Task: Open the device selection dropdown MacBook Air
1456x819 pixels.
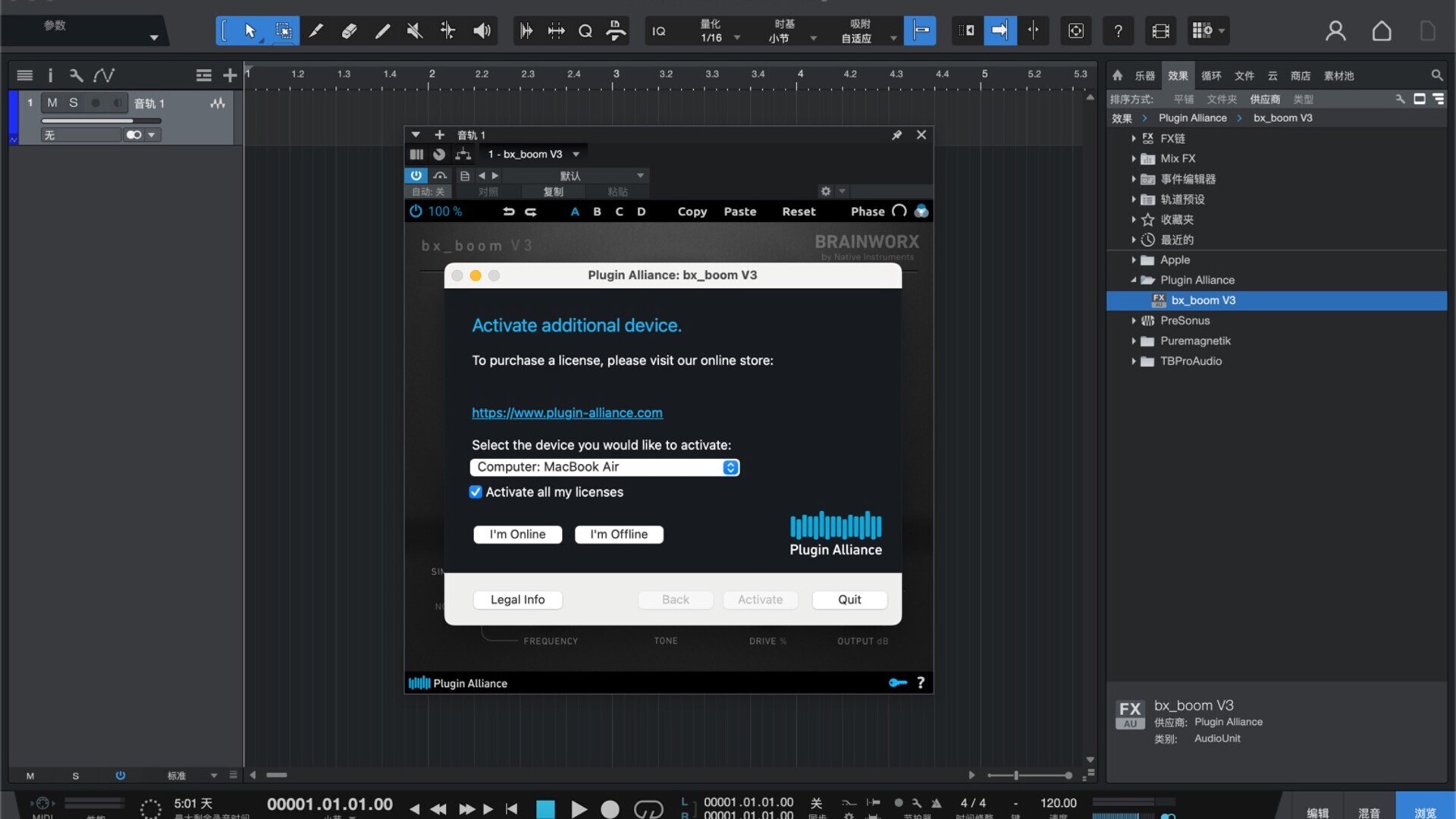Action: click(604, 467)
